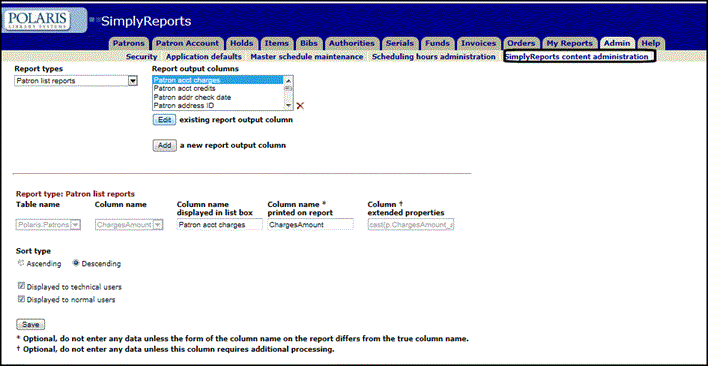
Task: Click the output columns list scroll down arrow
Action: coord(288,106)
